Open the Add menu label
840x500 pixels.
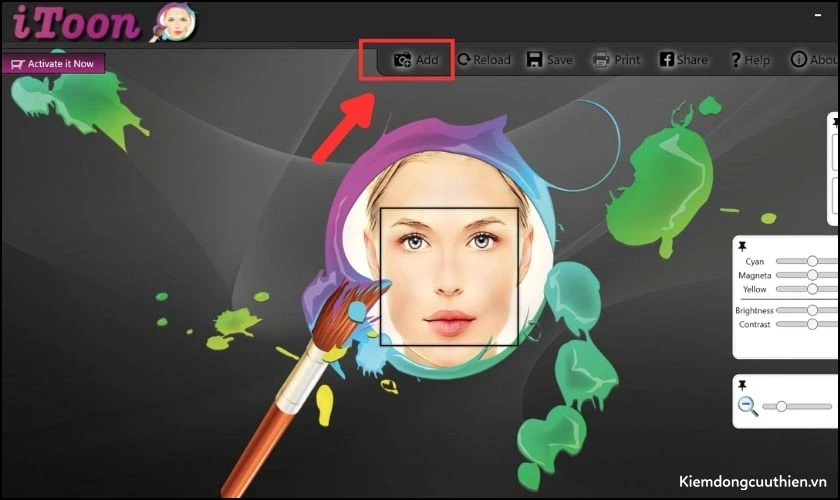click(x=427, y=60)
